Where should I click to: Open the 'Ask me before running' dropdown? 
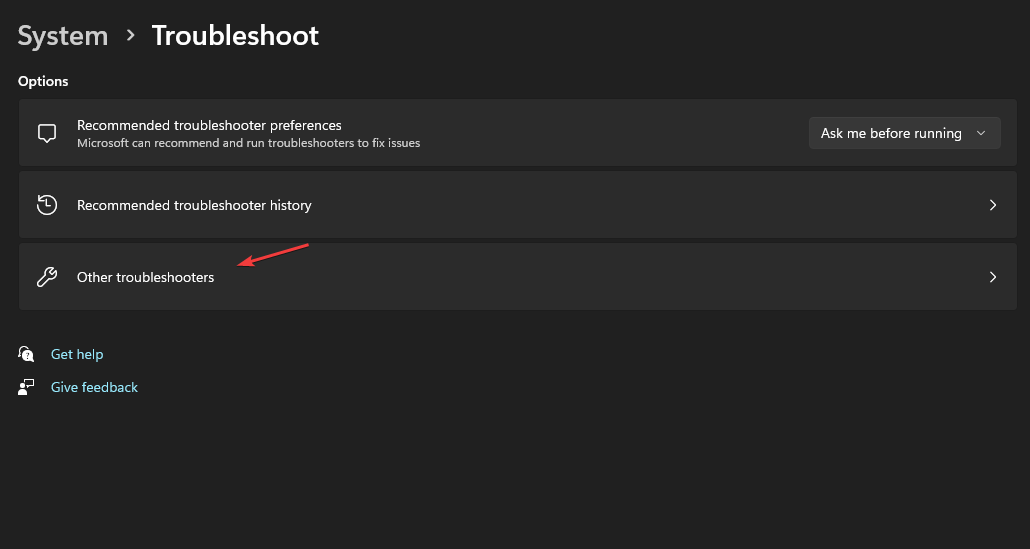click(x=905, y=133)
